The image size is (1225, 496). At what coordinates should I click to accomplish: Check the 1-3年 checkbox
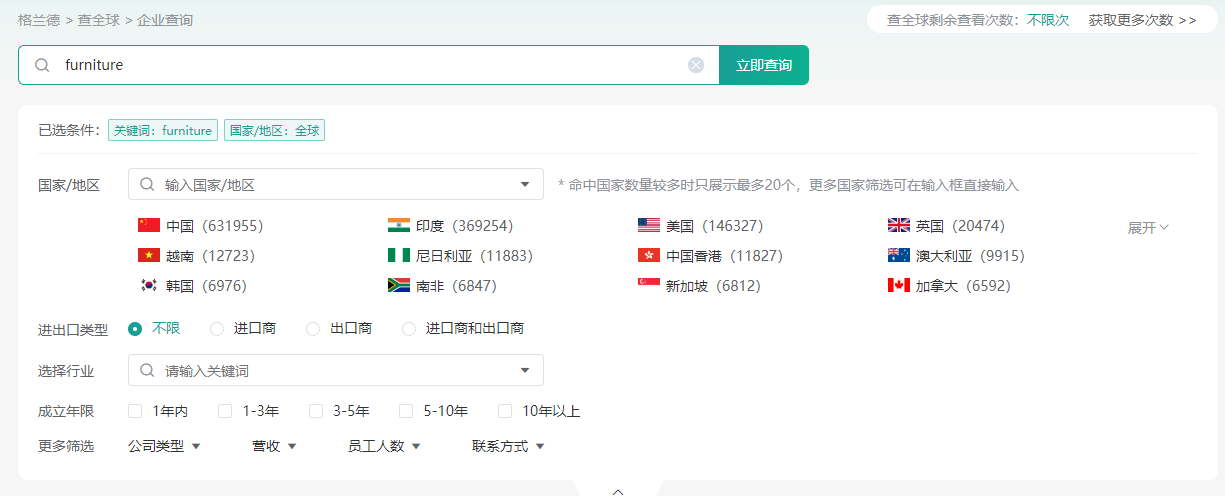[x=225, y=411]
